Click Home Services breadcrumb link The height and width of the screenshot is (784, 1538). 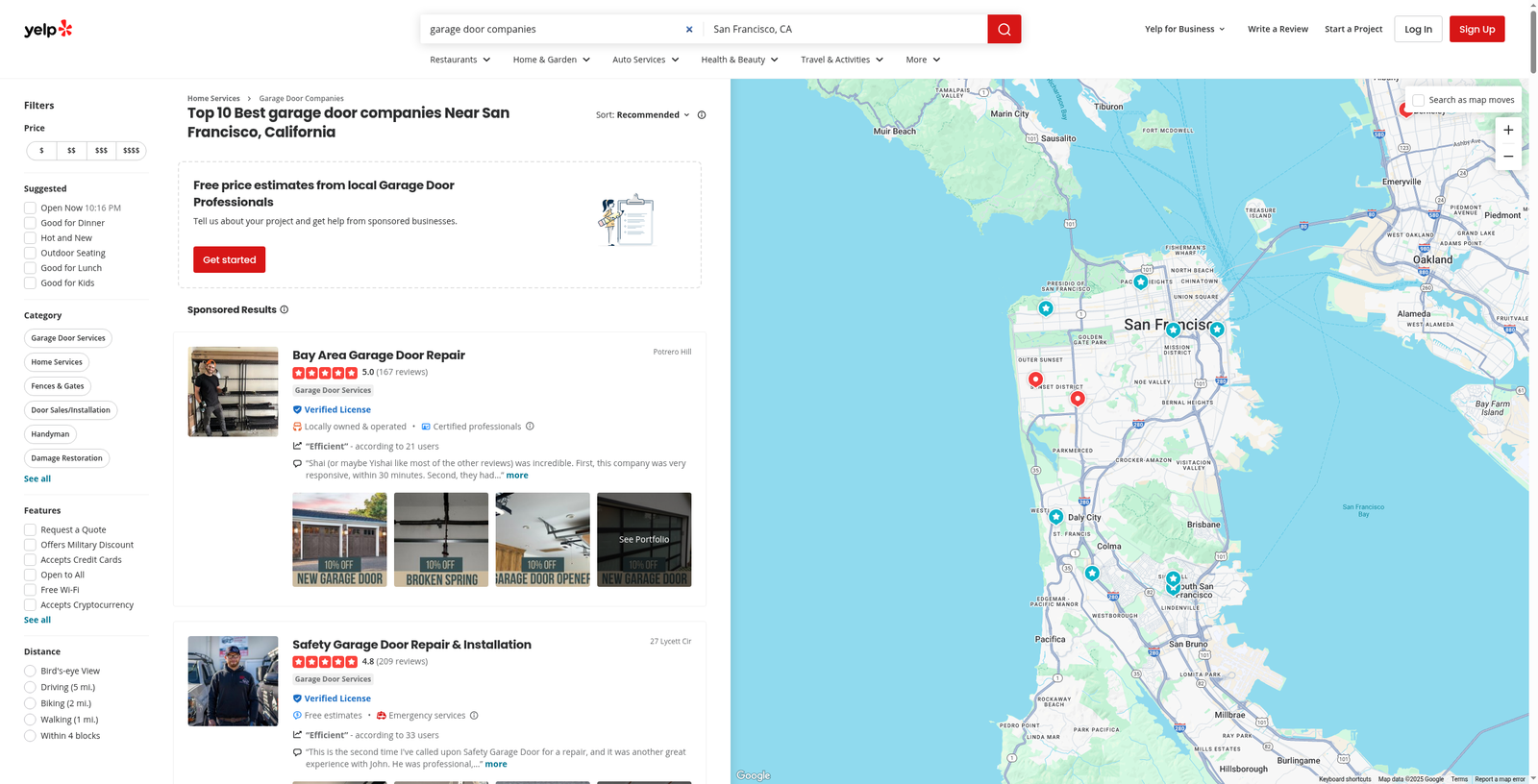pyautogui.click(x=213, y=98)
